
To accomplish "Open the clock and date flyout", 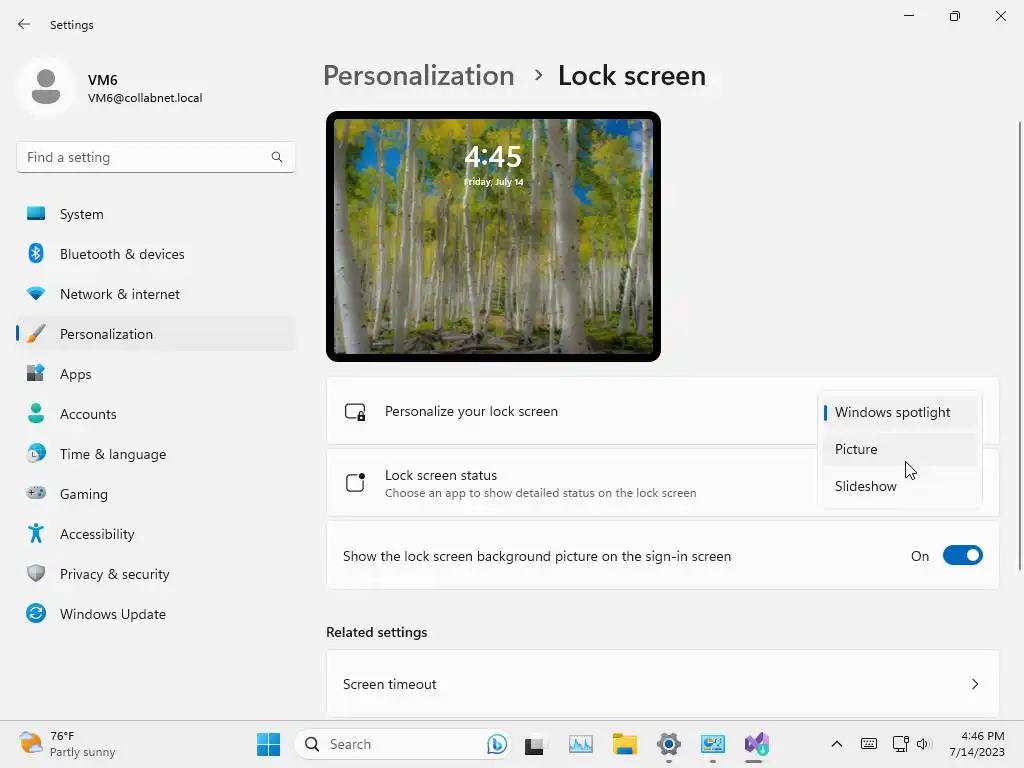I will (x=976, y=744).
